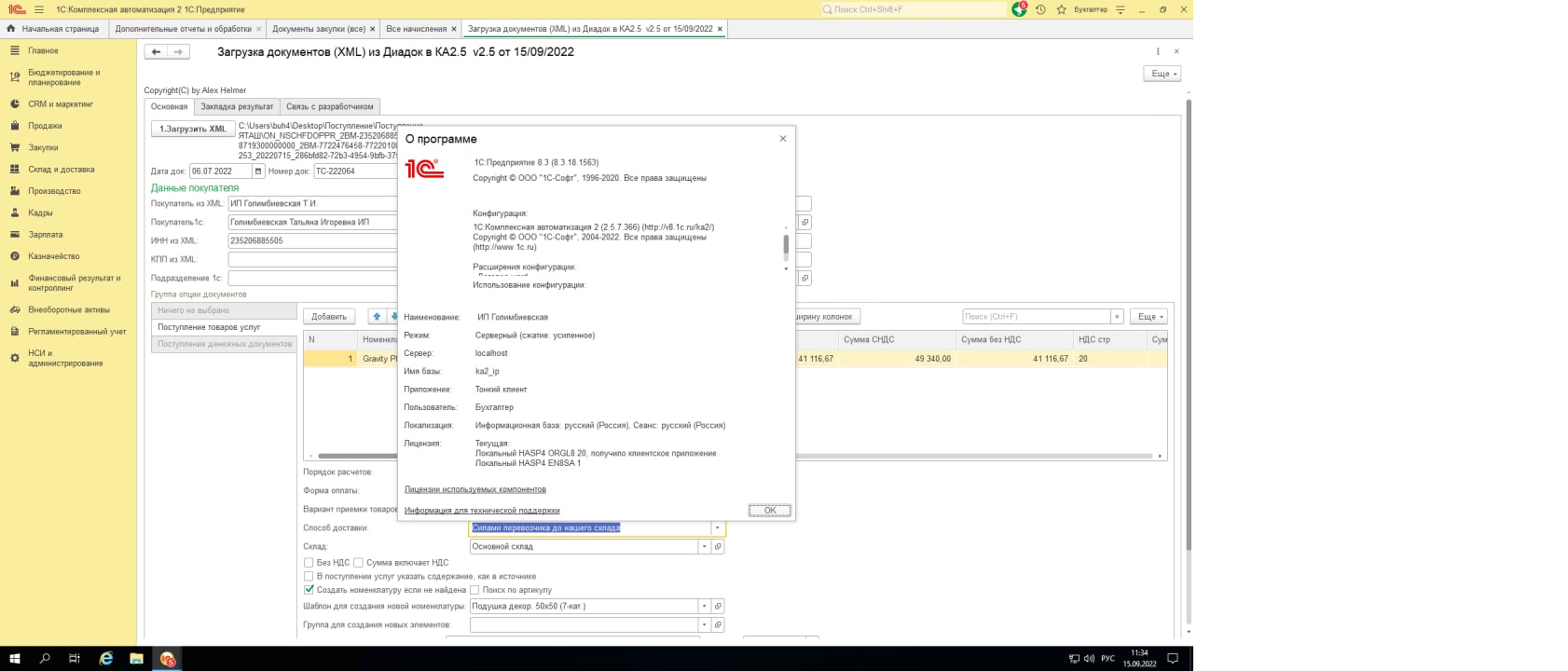Open the history clock icon
The image size is (1568, 671).
click(x=1041, y=9)
